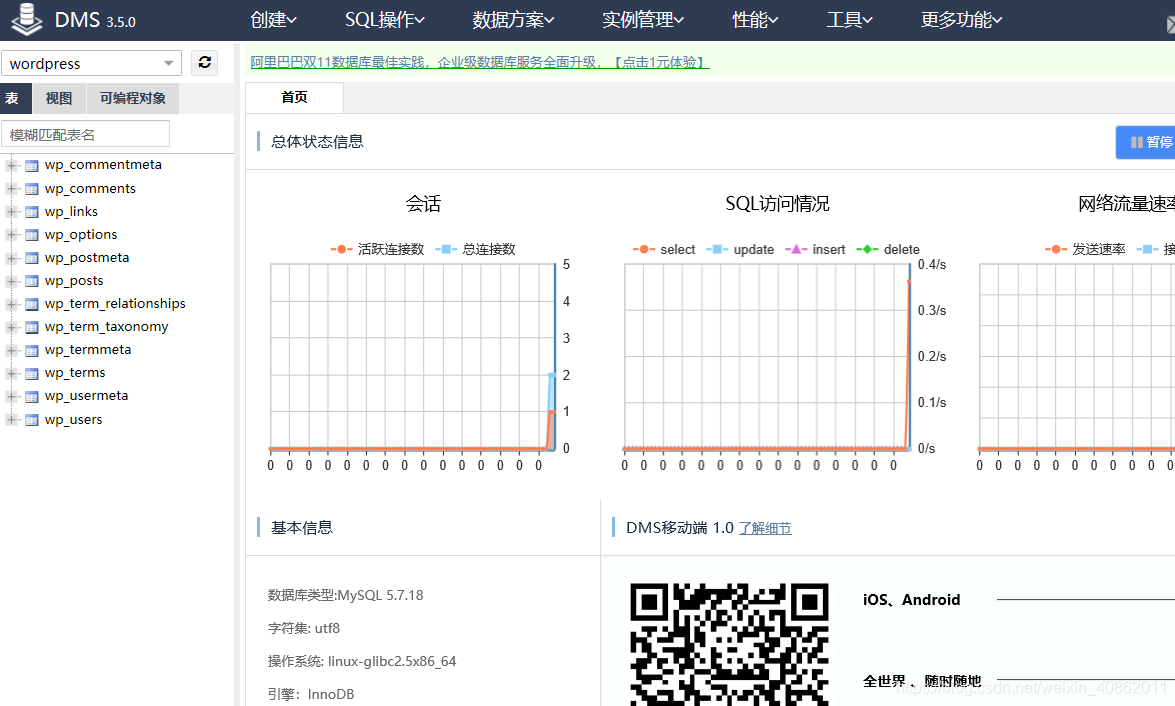Image resolution: width=1175 pixels, height=706 pixels.
Task: Open the wordpress database dropdown
Action: click(91, 63)
